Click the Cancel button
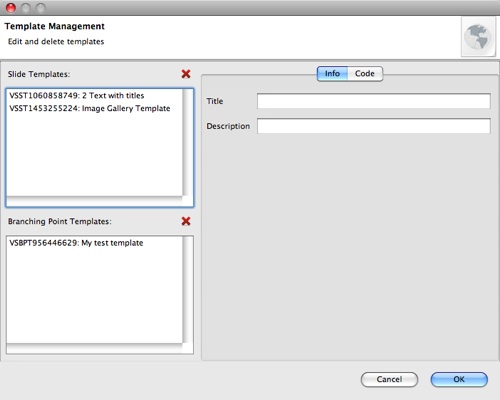 pos(389,379)
